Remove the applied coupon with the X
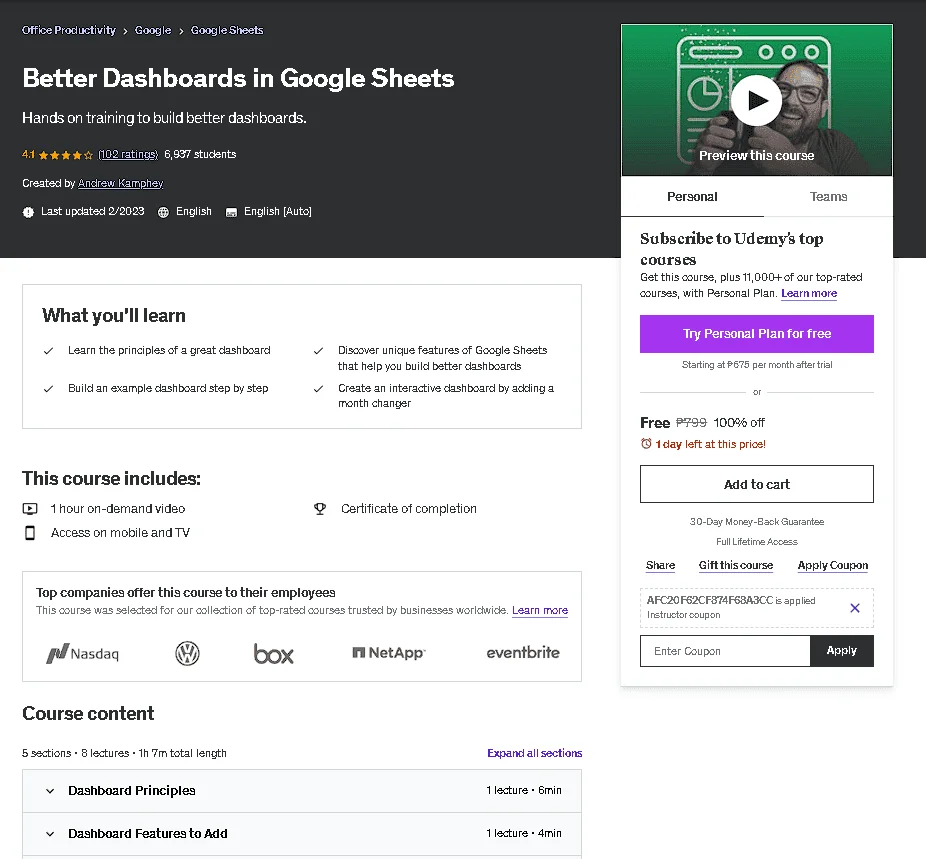Screen dimensions: 926x859 tap(854, 607)
